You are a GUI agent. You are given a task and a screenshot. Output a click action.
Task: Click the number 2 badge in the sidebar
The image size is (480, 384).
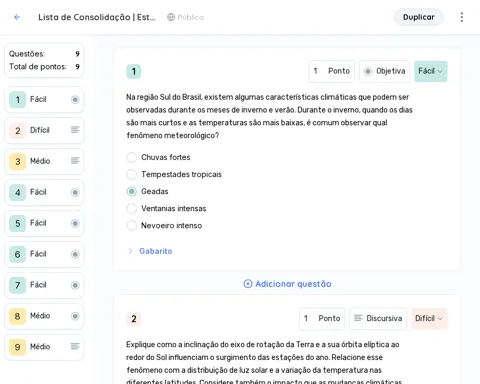[18, 130]
